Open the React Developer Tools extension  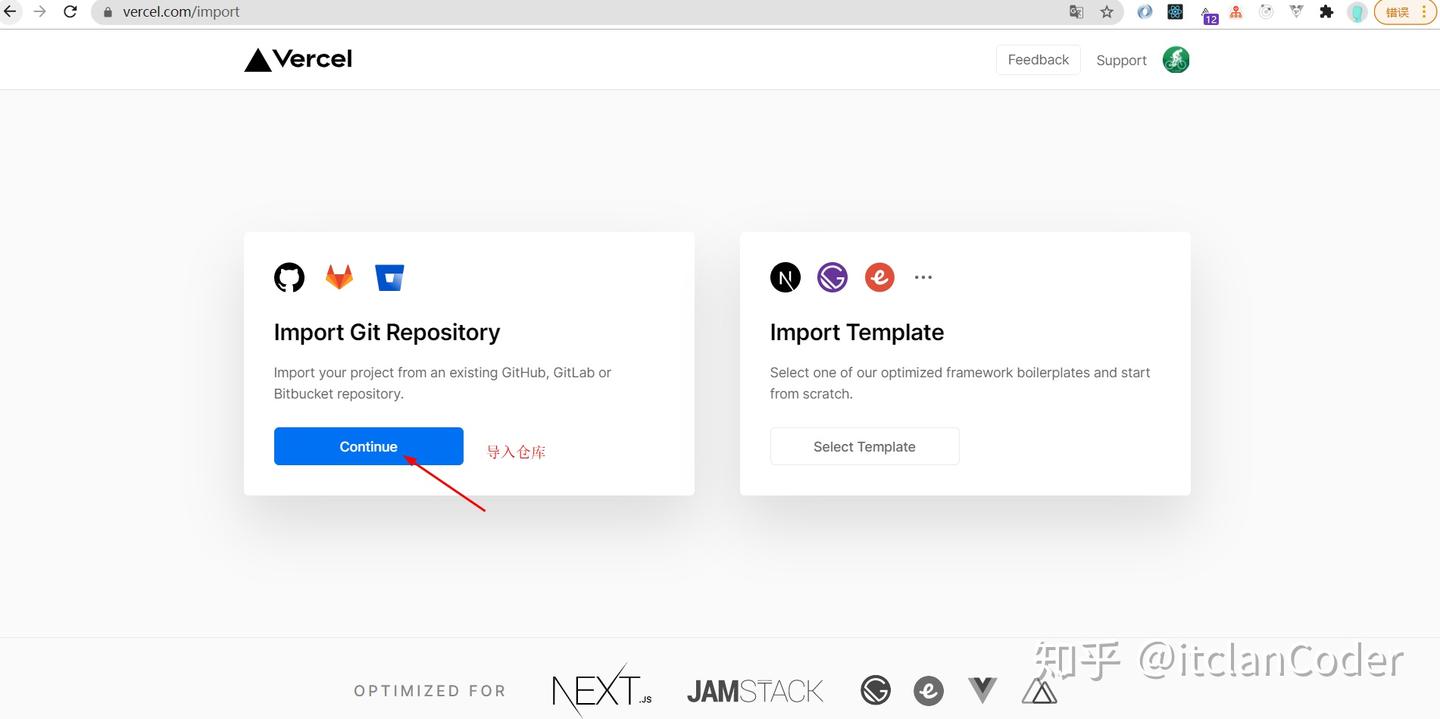point(1175,12)
